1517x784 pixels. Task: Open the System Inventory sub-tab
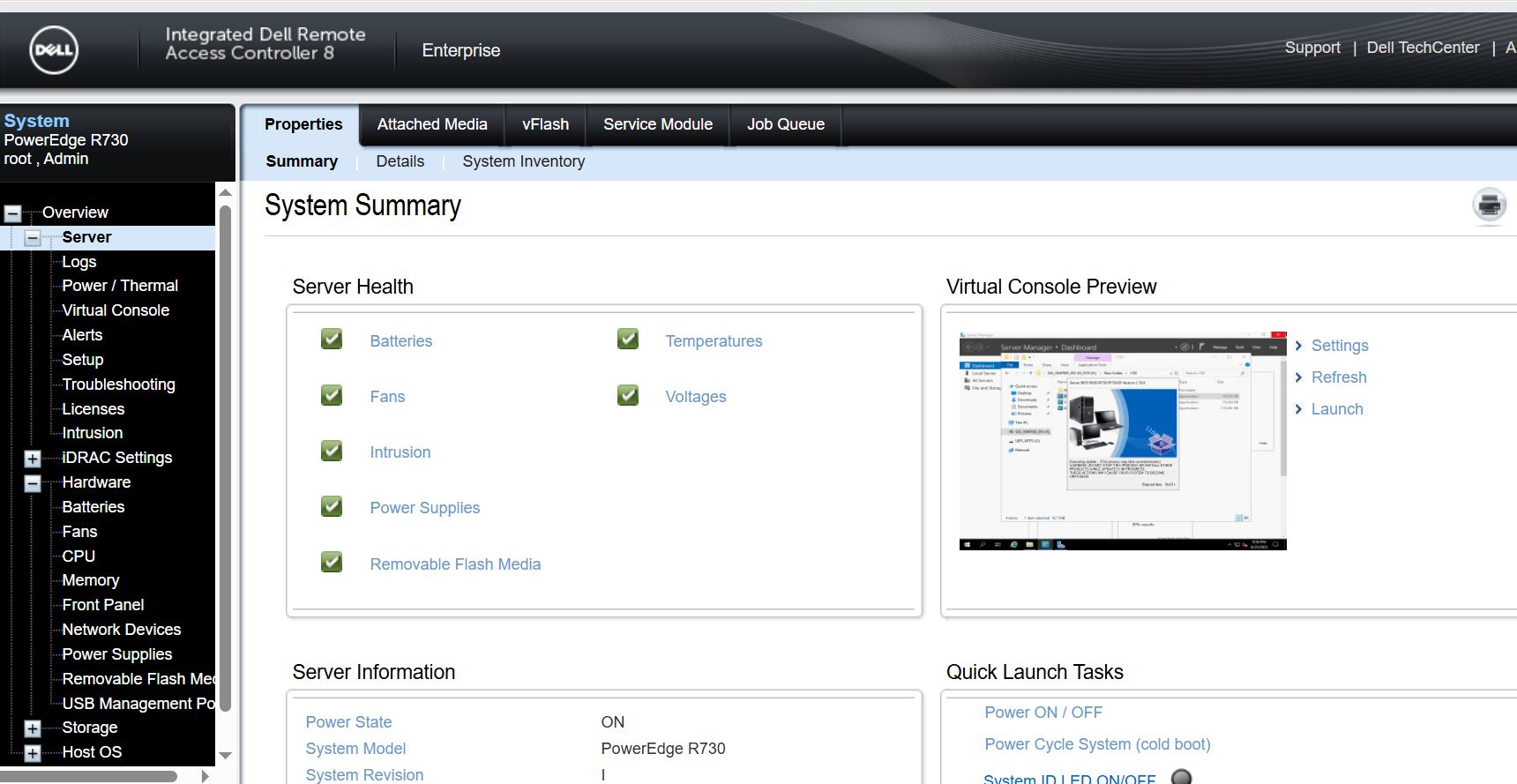(x=523, y=161)
